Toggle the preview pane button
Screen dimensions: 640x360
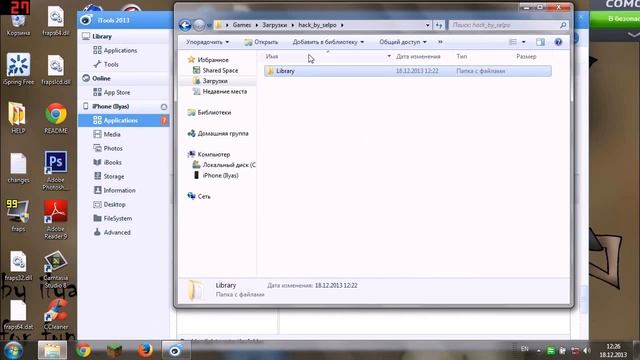tap(540, 42)
